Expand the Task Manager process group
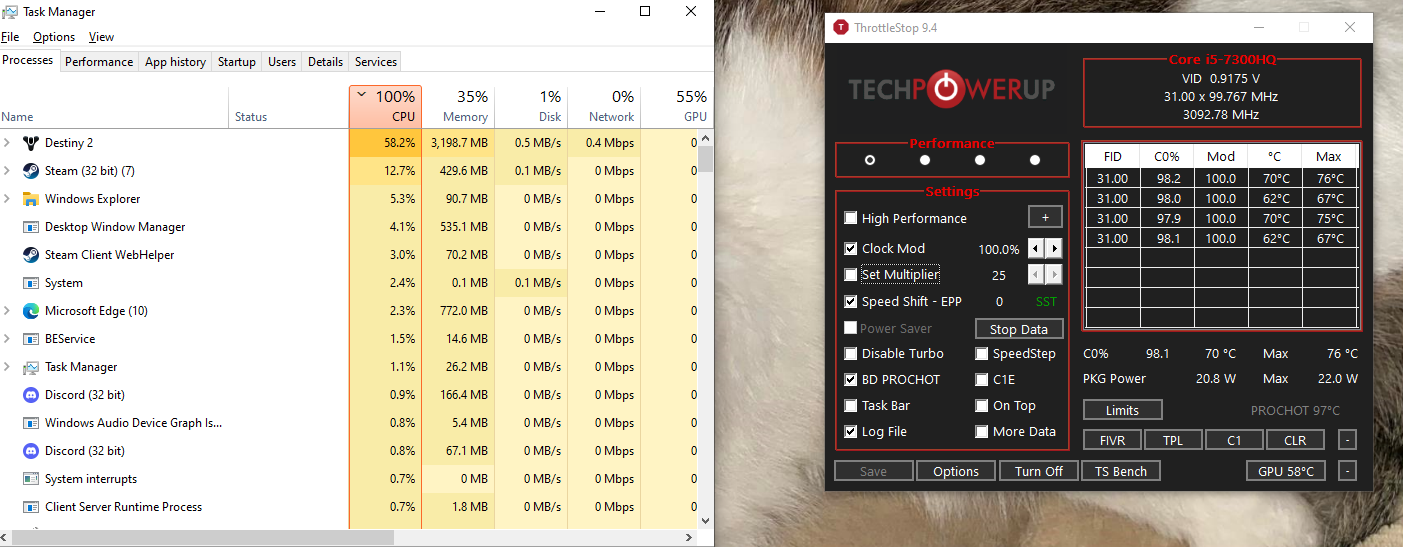Screen dimensions: 1403x547 click(8, 367)
